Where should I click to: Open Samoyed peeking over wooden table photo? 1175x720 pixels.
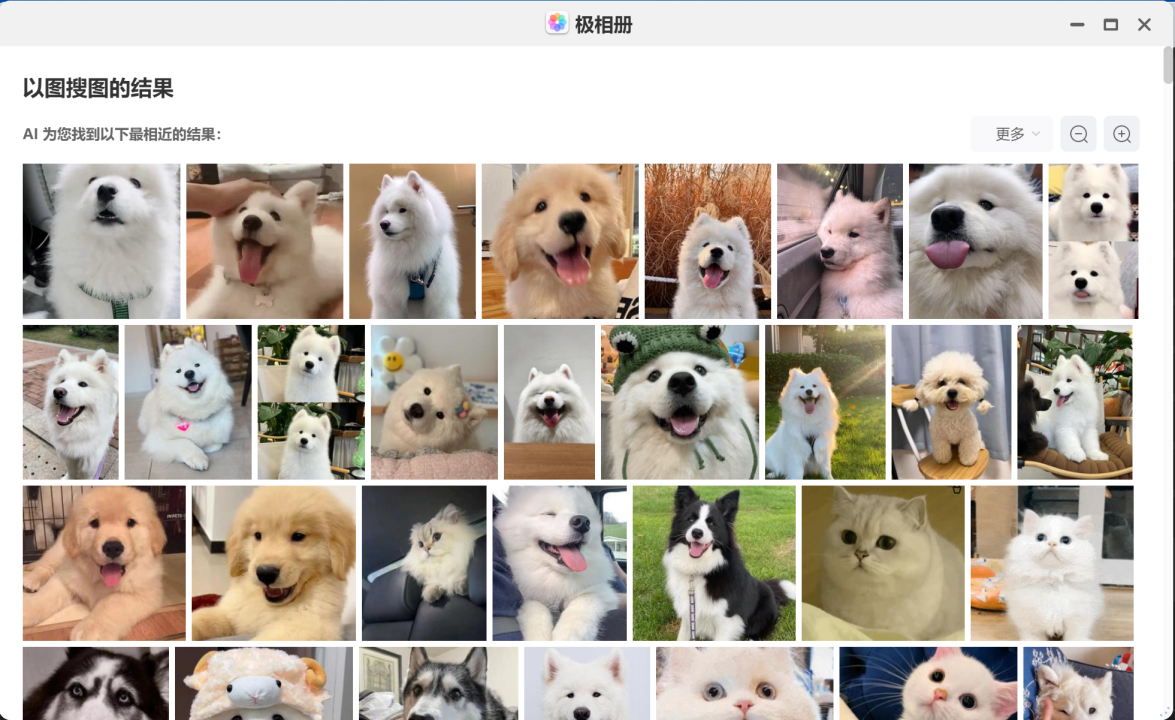[549, 402]
